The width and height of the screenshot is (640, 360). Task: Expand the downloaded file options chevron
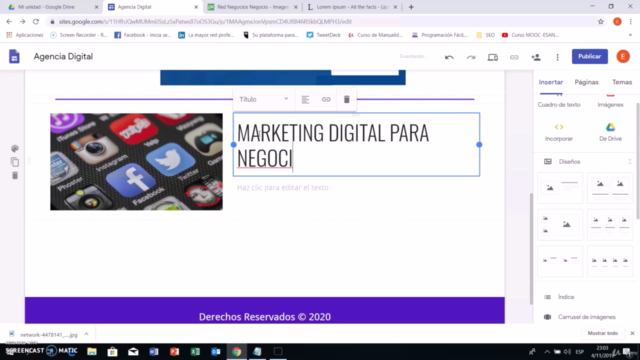[87, 334]
